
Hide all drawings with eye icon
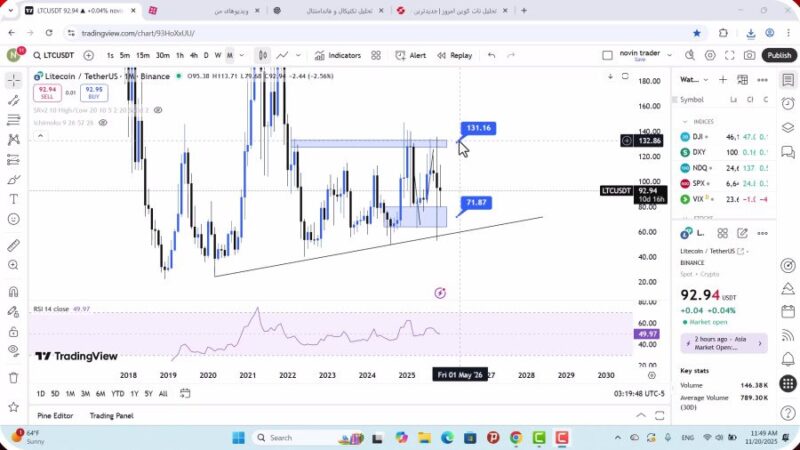[14, 350]
